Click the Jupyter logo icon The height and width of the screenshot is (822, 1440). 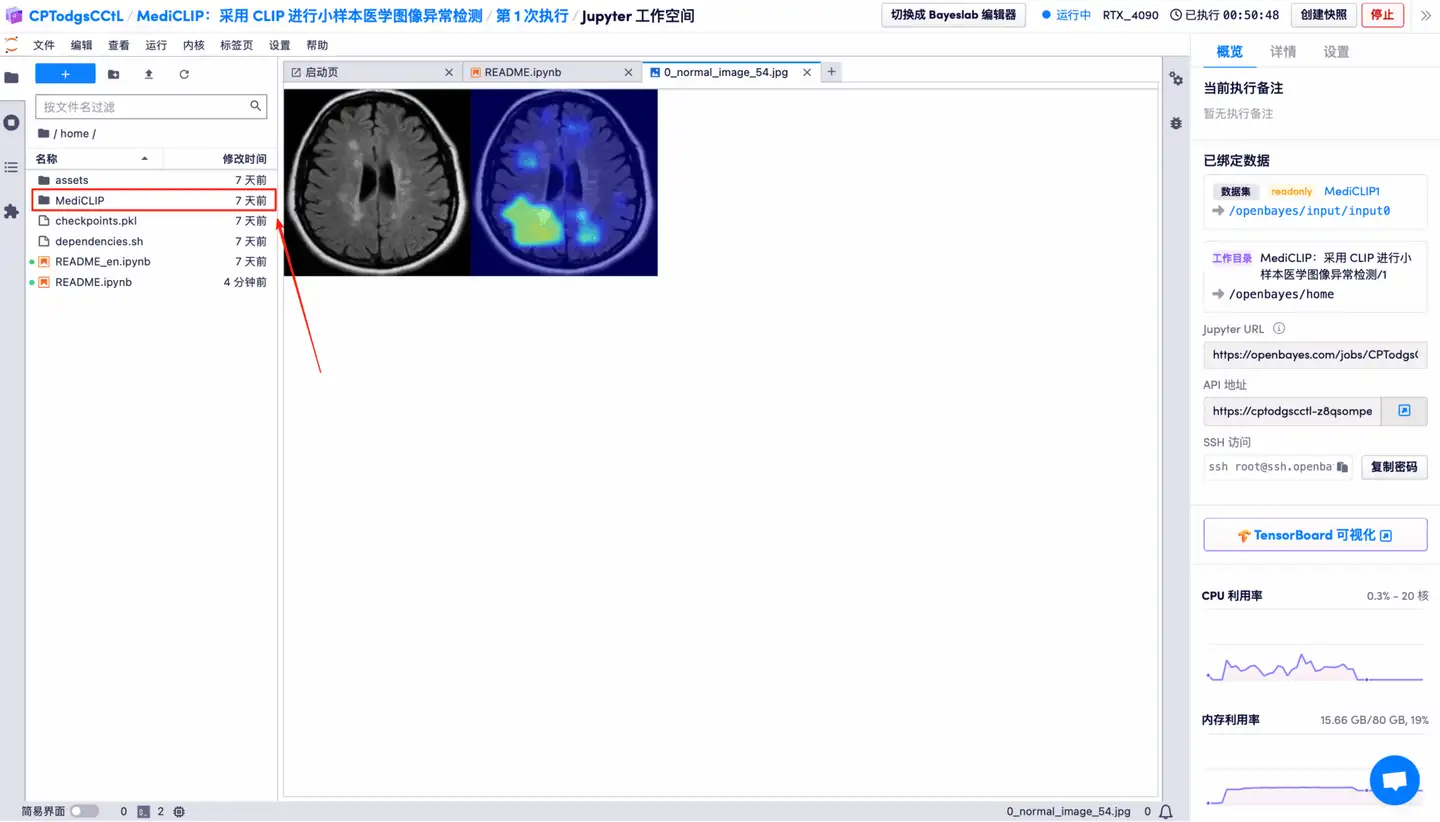(12, 45)
